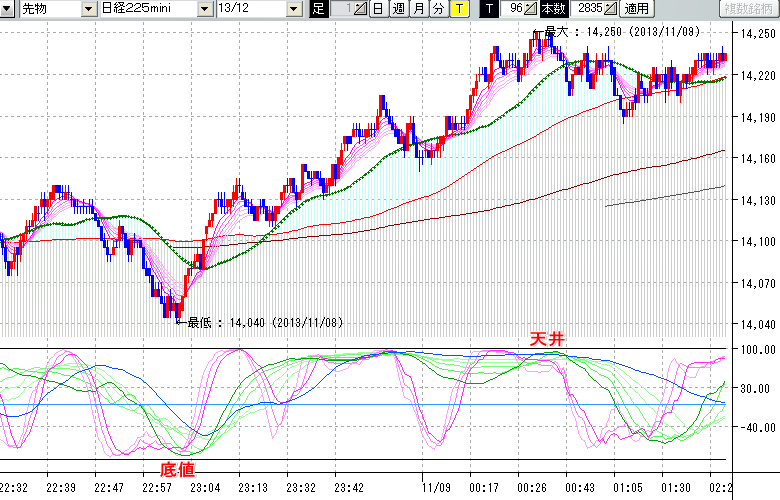Click the 足 bar-type label
This screenshot has height=500, width=780.
click(x=318, y=9)
